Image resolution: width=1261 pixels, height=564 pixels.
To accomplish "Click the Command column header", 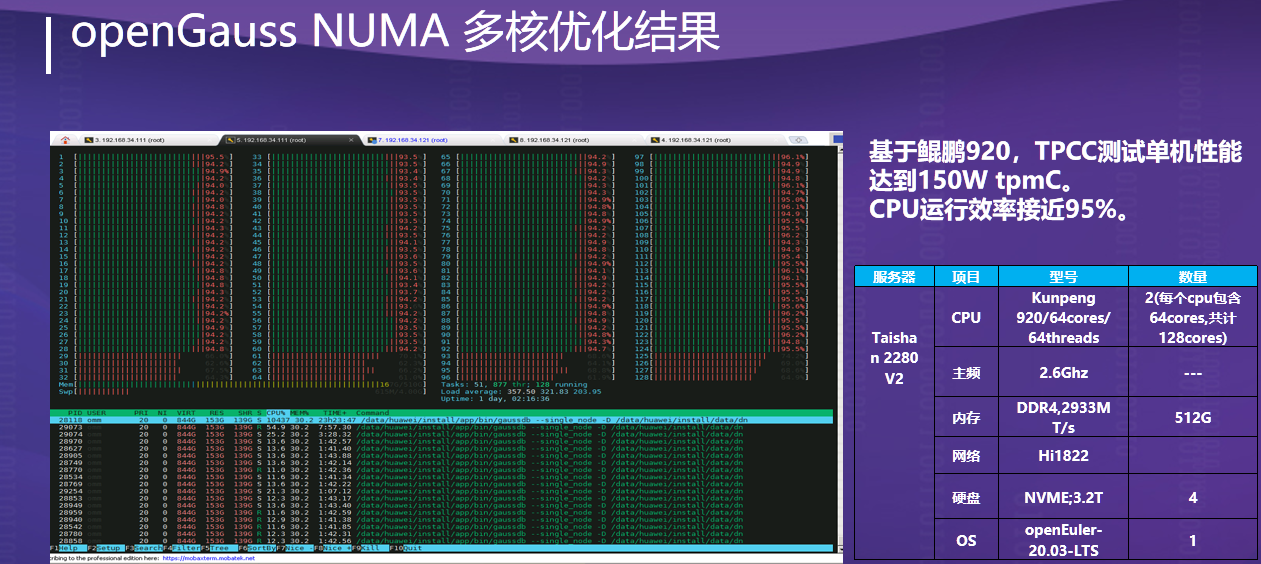I will pos(372,412).
